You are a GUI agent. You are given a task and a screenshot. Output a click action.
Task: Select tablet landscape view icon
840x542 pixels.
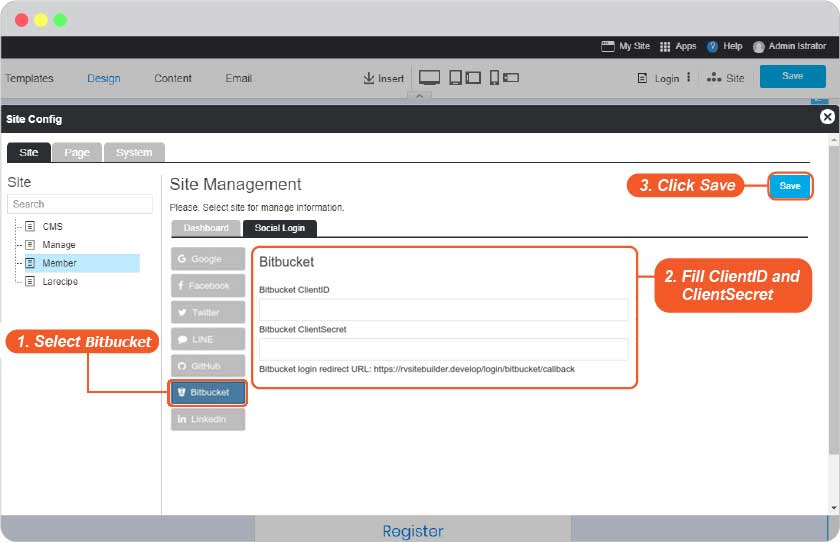pos(473,78)
